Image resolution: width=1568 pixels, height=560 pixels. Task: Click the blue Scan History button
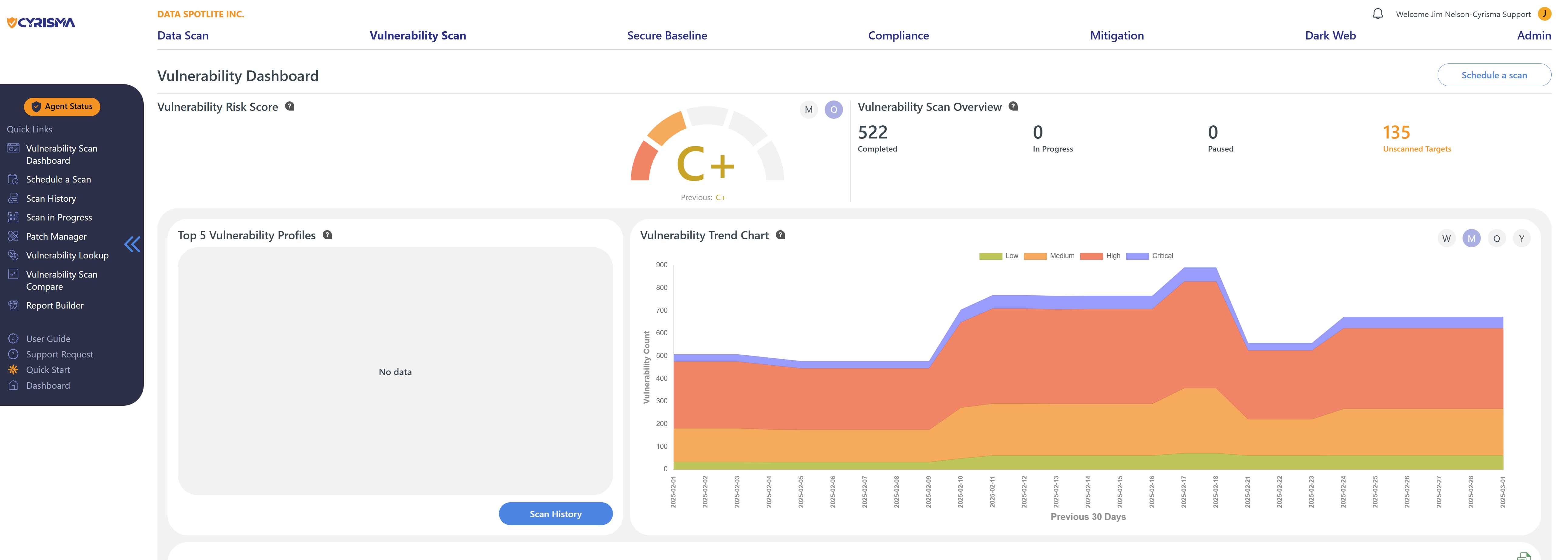coord(555,514)
